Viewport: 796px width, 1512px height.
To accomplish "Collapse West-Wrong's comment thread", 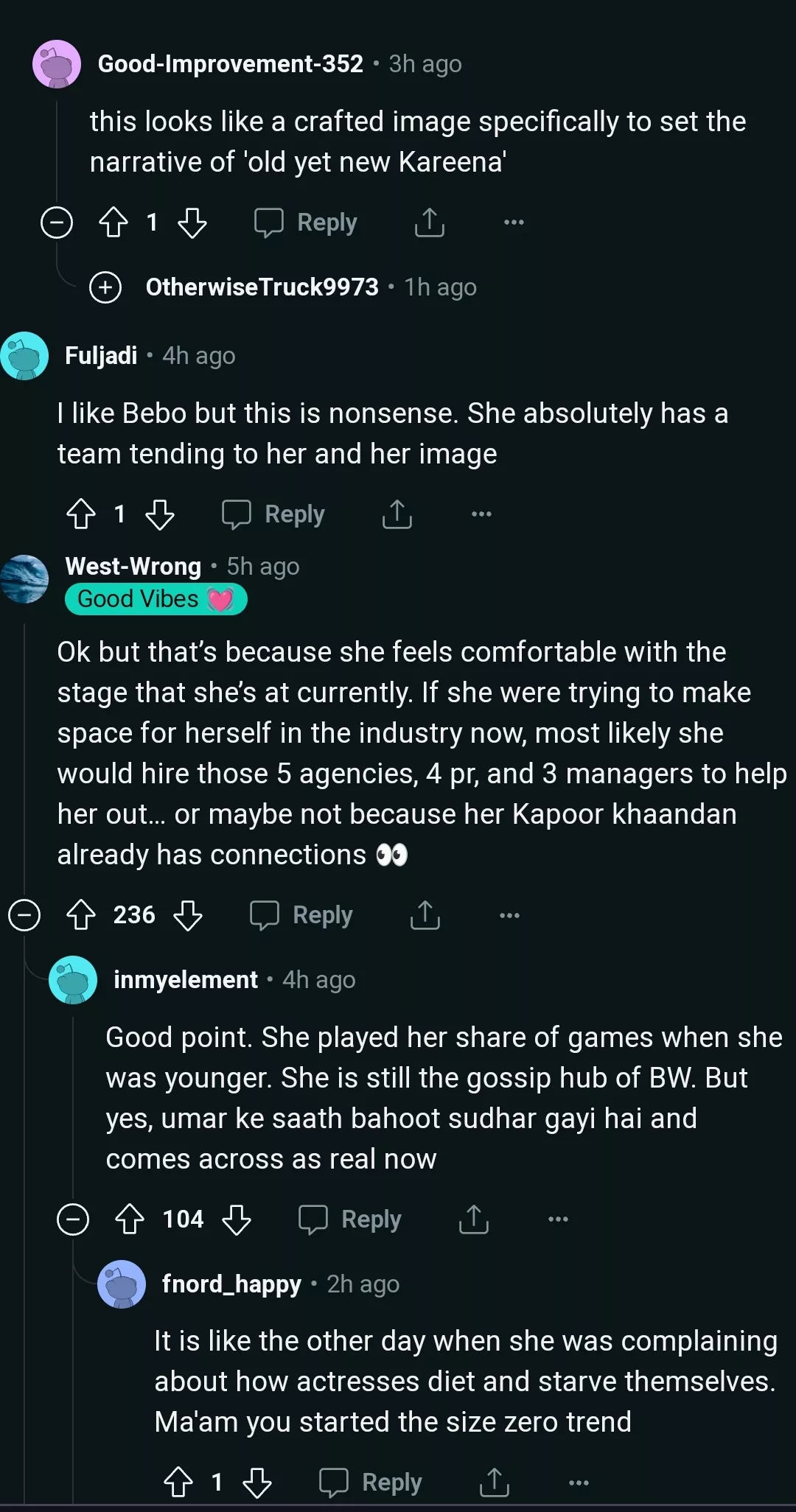I will [24, 915].
